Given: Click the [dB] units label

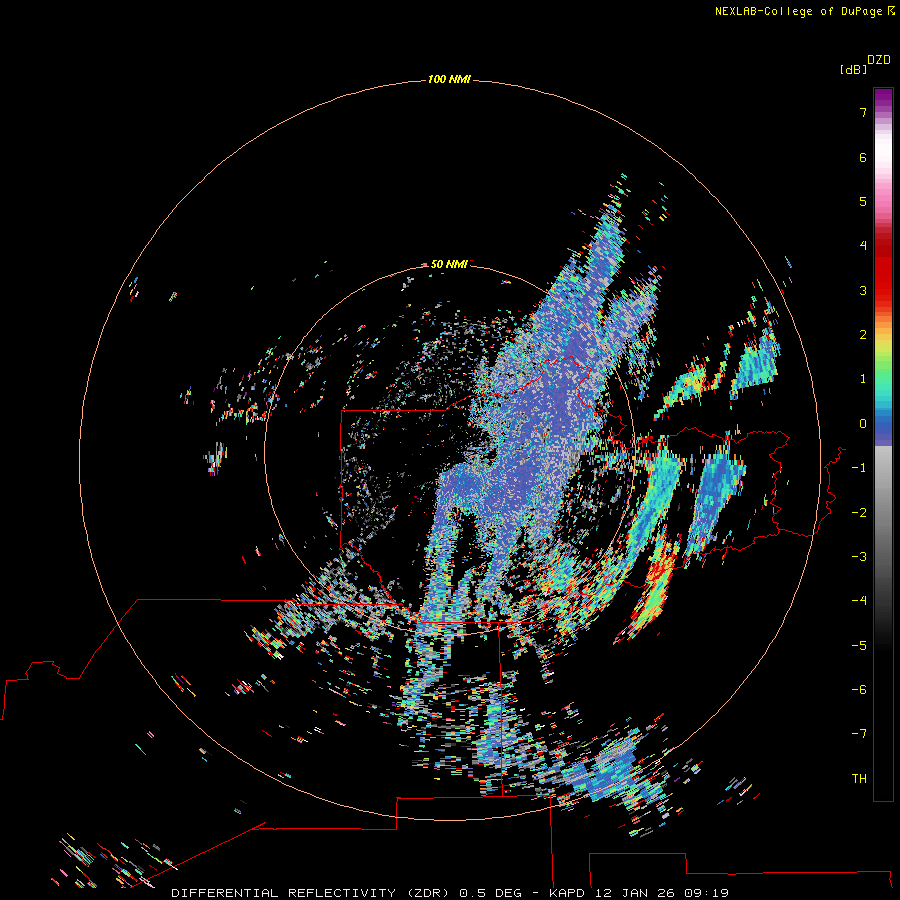Looking at the screenshot, I should [x=853, y=70].
